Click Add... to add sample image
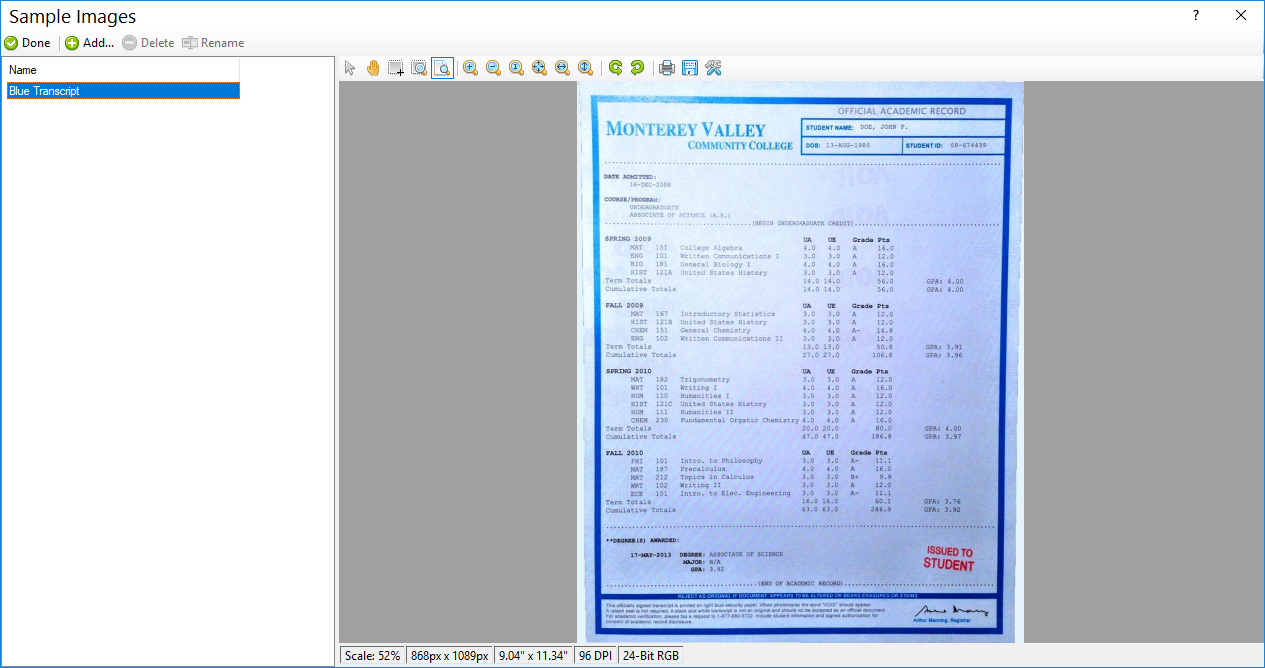 click(90, 43)
